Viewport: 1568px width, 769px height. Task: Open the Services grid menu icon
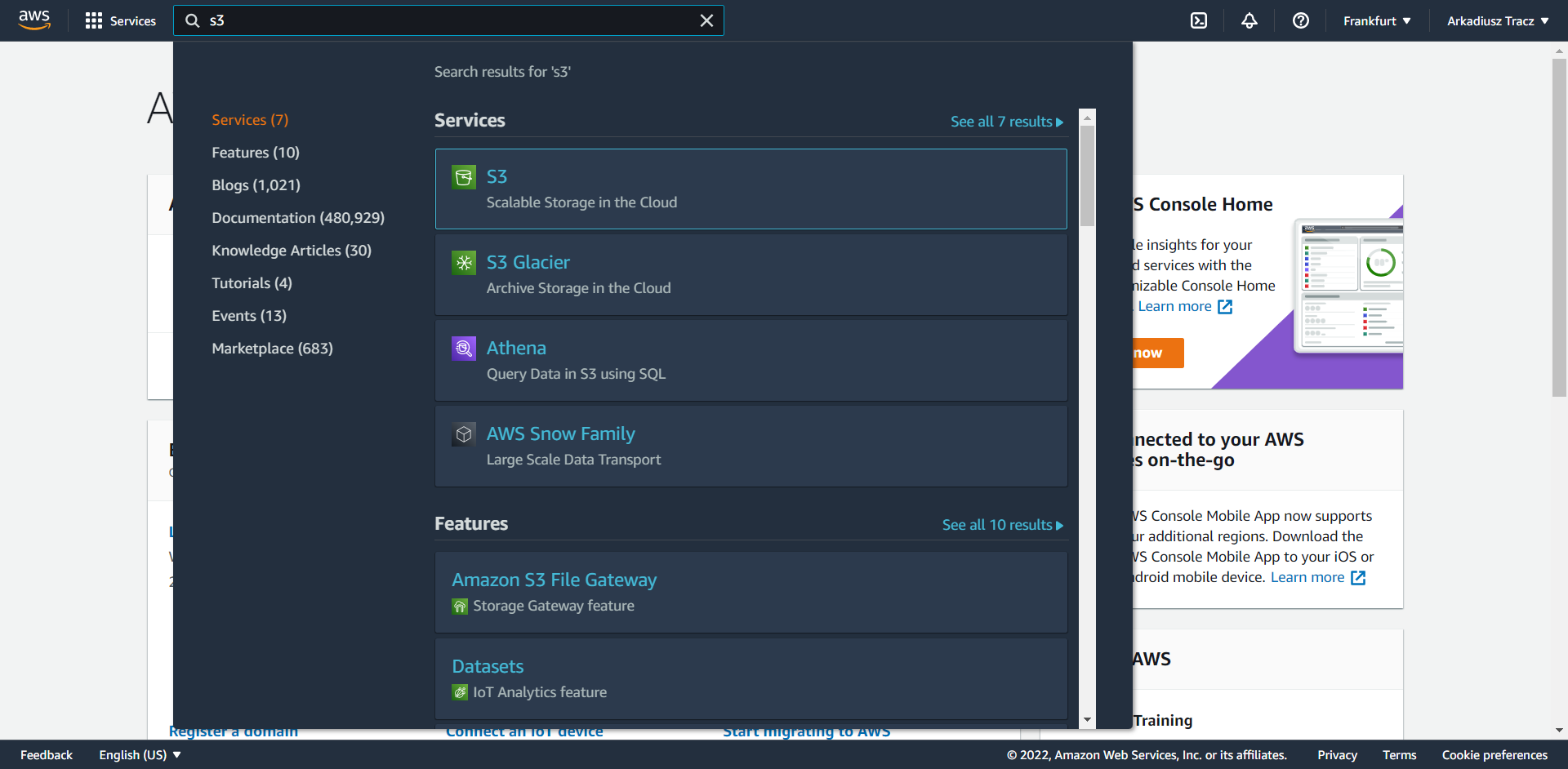94,20
